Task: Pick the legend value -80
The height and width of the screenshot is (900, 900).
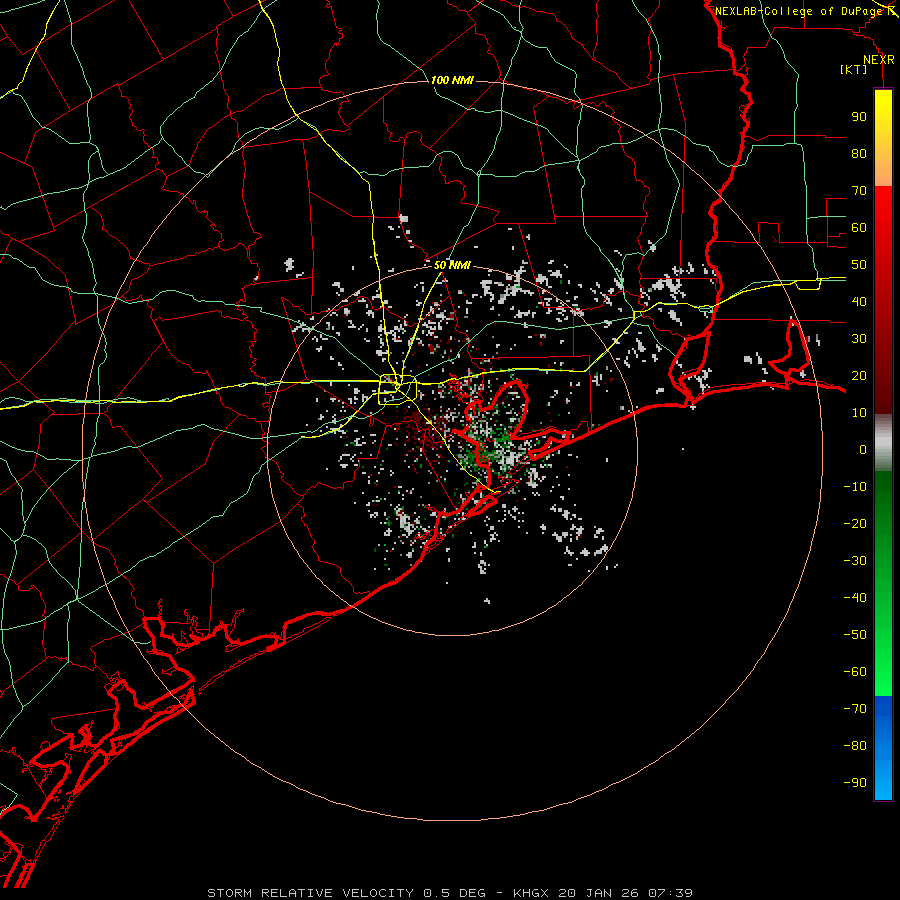Action: [855, 746]
